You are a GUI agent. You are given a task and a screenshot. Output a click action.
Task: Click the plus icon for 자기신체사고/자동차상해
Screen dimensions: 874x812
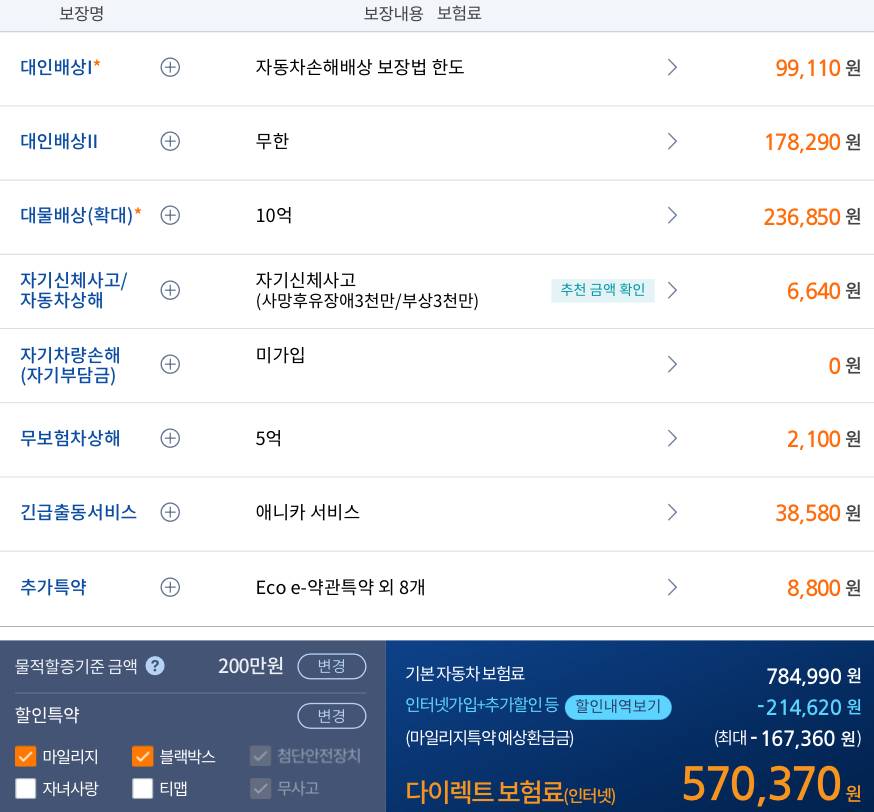pos(170,290)
